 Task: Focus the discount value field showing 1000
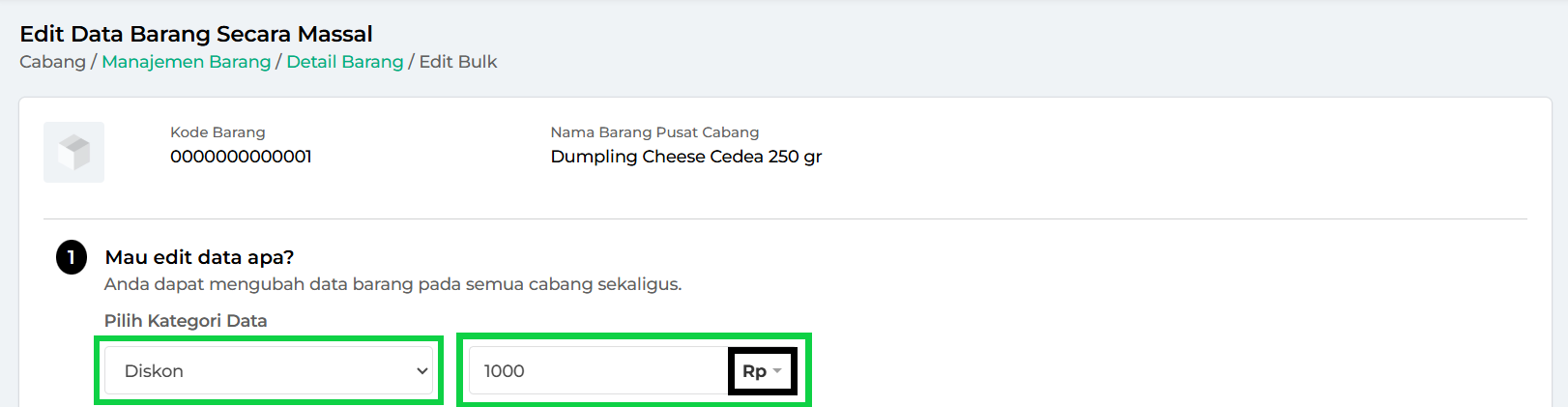(x=598, y=371)
